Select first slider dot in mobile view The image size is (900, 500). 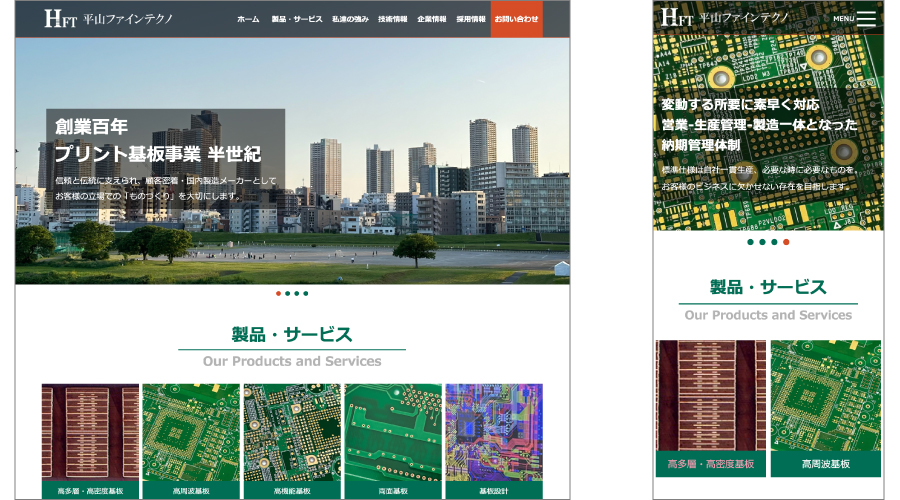coord(750,242)
